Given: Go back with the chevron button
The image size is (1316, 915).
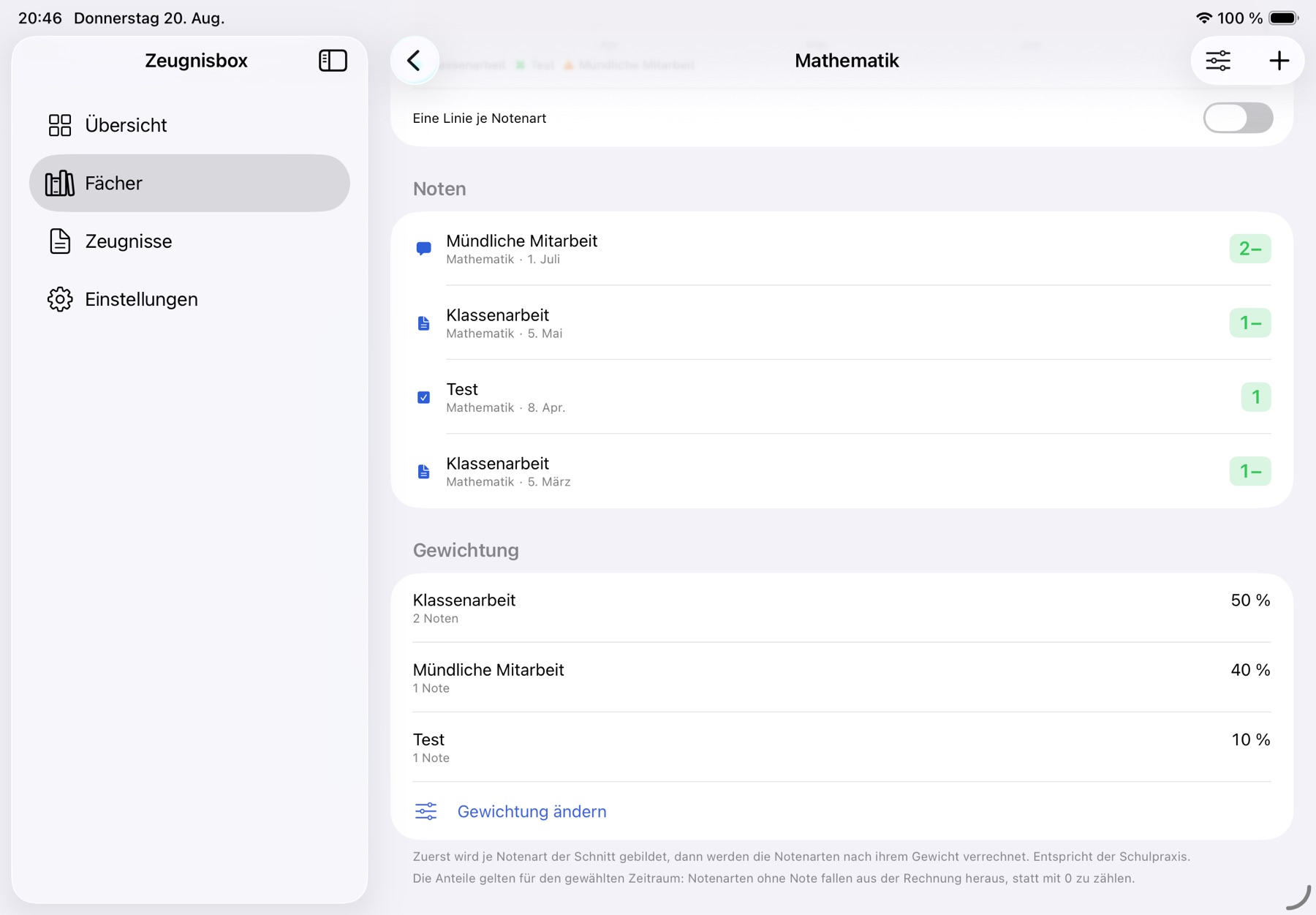Looking at the screenshot, I should pyautogui.click(x=415, y=60).
